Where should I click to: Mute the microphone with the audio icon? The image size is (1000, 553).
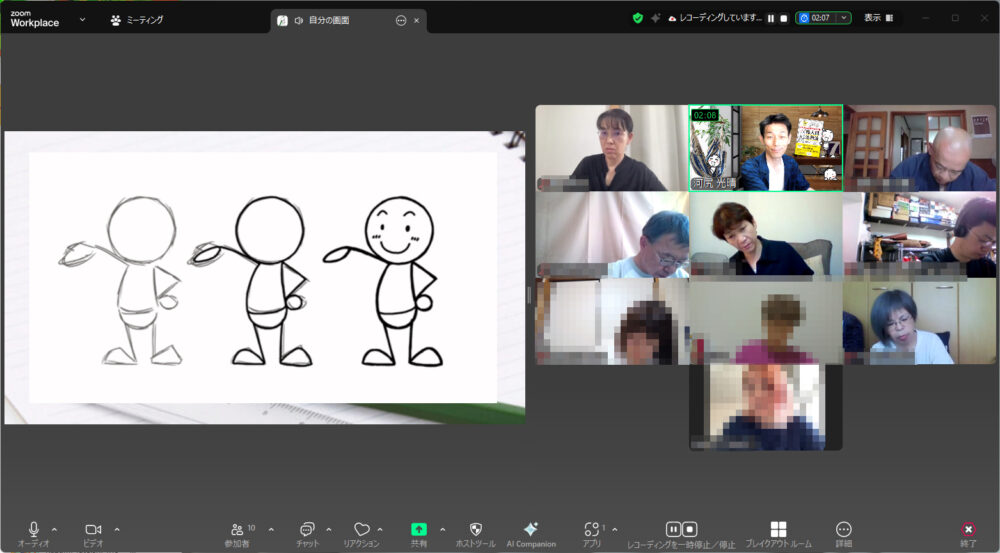click(33, 530)
